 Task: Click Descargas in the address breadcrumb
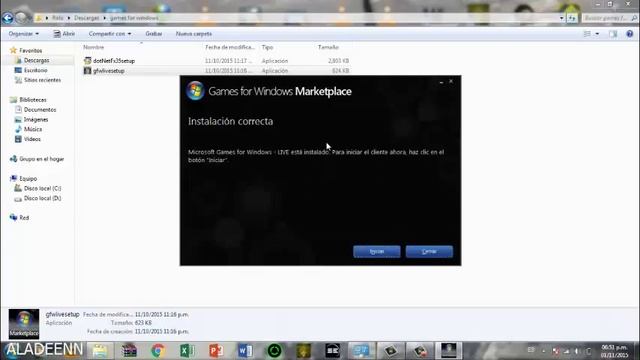(87, 18)
